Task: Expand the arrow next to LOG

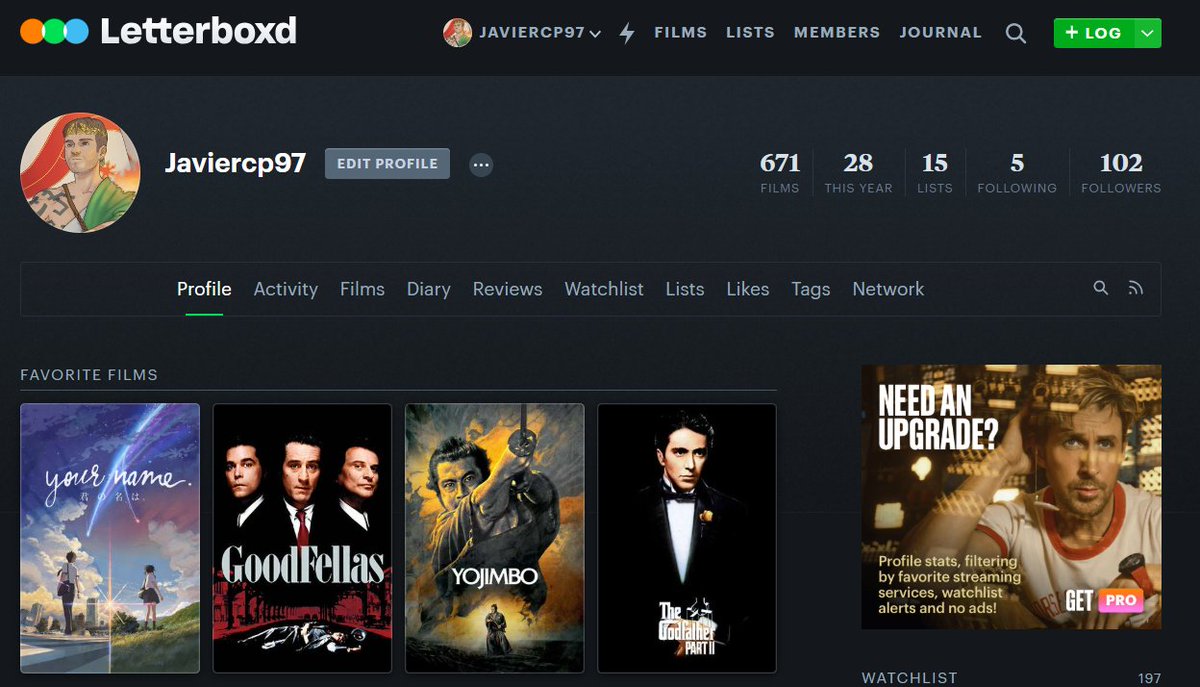Action: (x=1148, y=33)
